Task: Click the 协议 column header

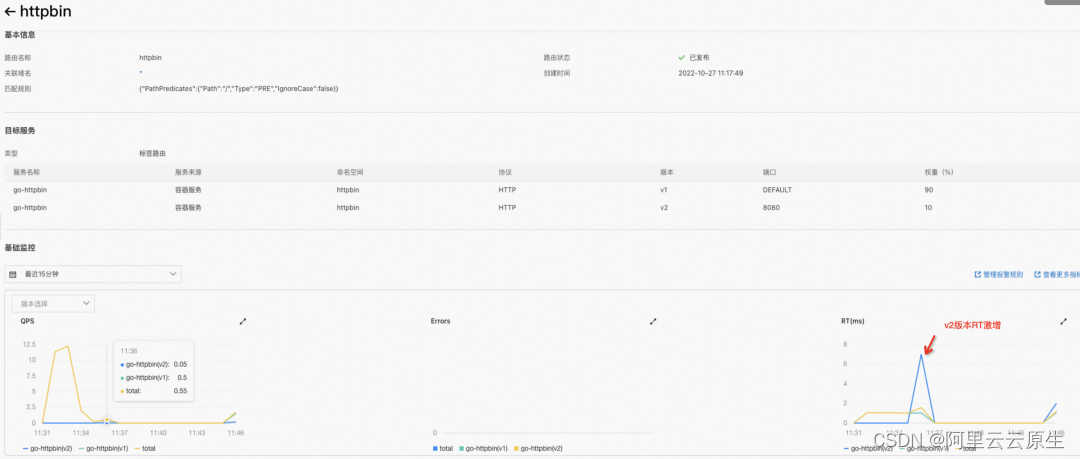Action: coord(505,172)
